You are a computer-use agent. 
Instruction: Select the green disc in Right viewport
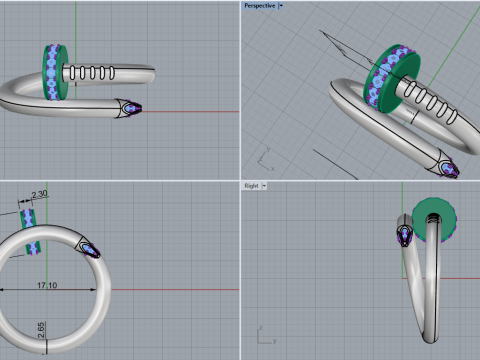(434, 220)
